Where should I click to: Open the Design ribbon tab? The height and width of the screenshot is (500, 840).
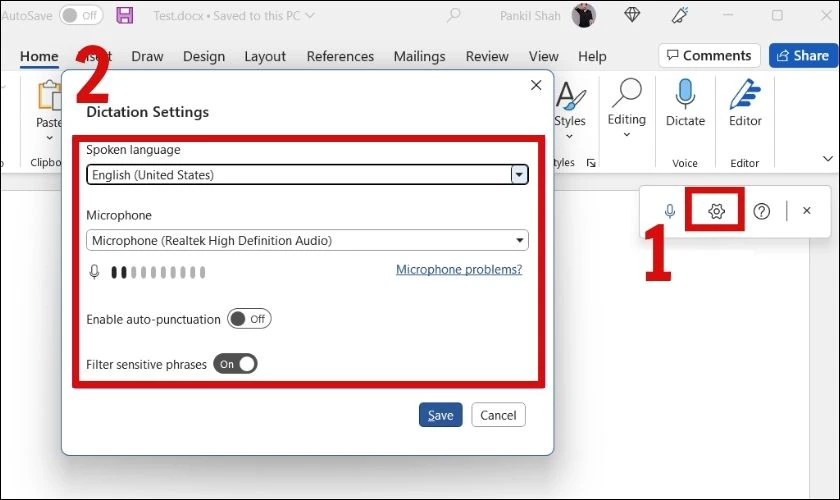(204, 56)
